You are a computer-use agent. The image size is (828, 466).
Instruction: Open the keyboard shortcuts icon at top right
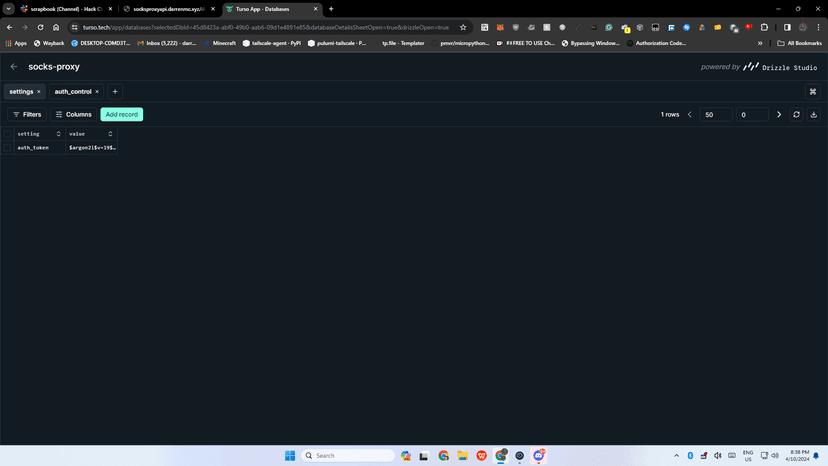(x=813, y=91)
